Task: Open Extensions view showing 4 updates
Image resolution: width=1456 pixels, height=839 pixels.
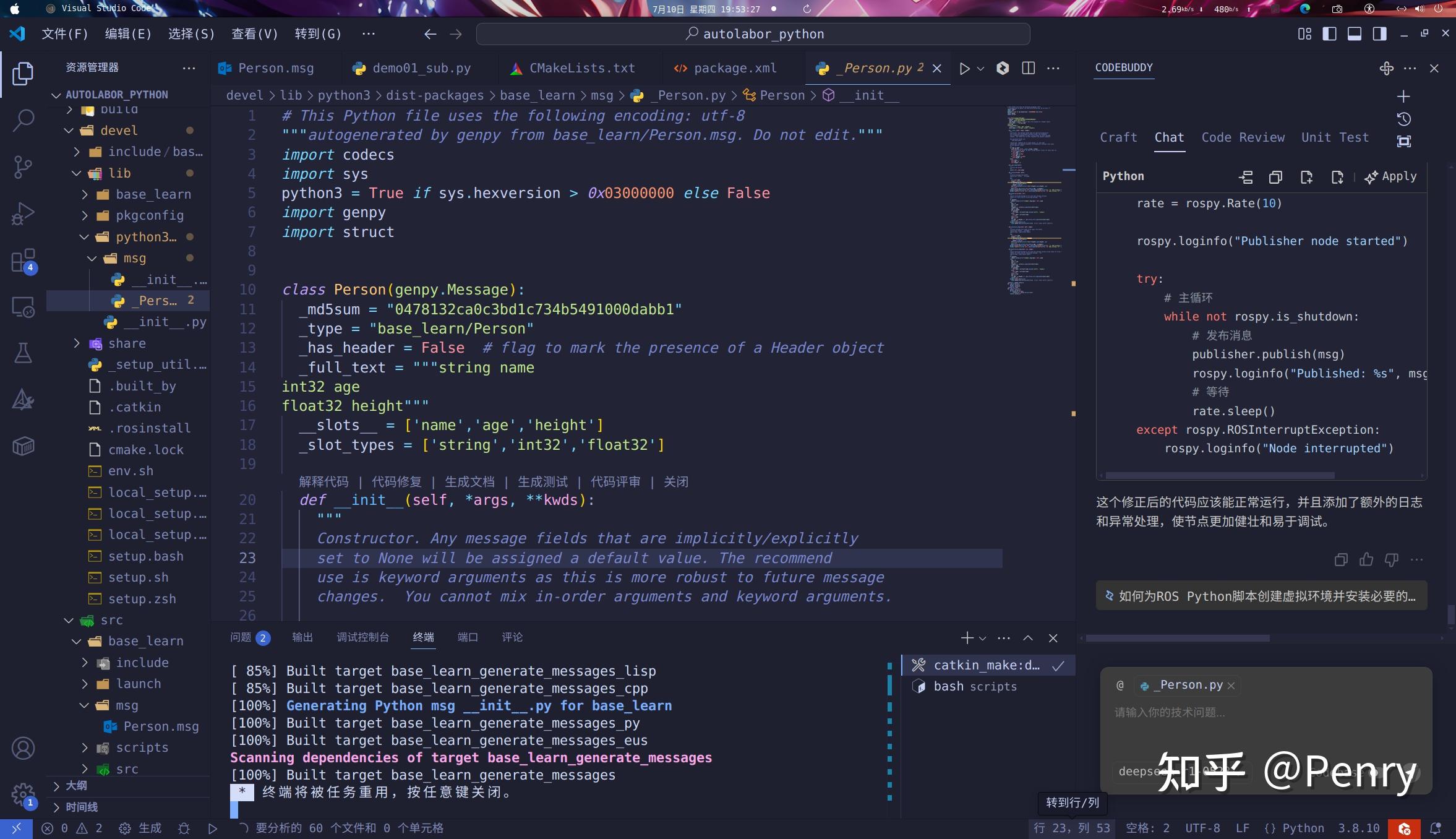Action: 23,260
